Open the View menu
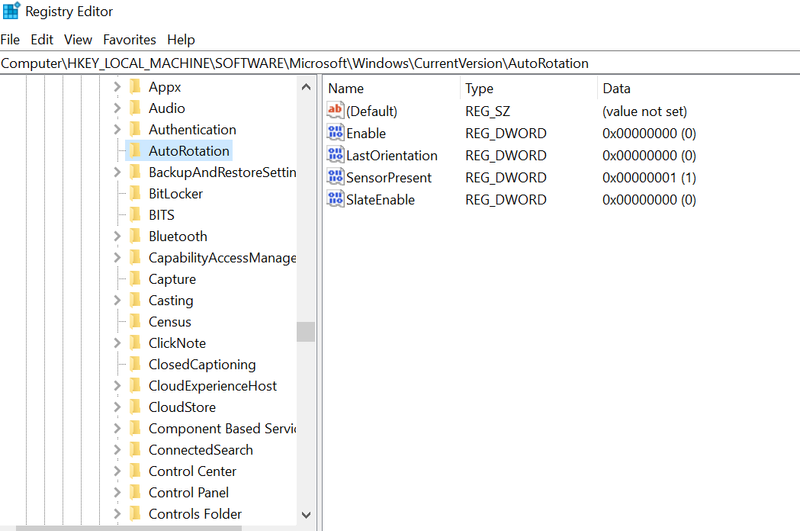Image resolution: width=800 pixels, height=531 pixels. (x=78, y=40)
